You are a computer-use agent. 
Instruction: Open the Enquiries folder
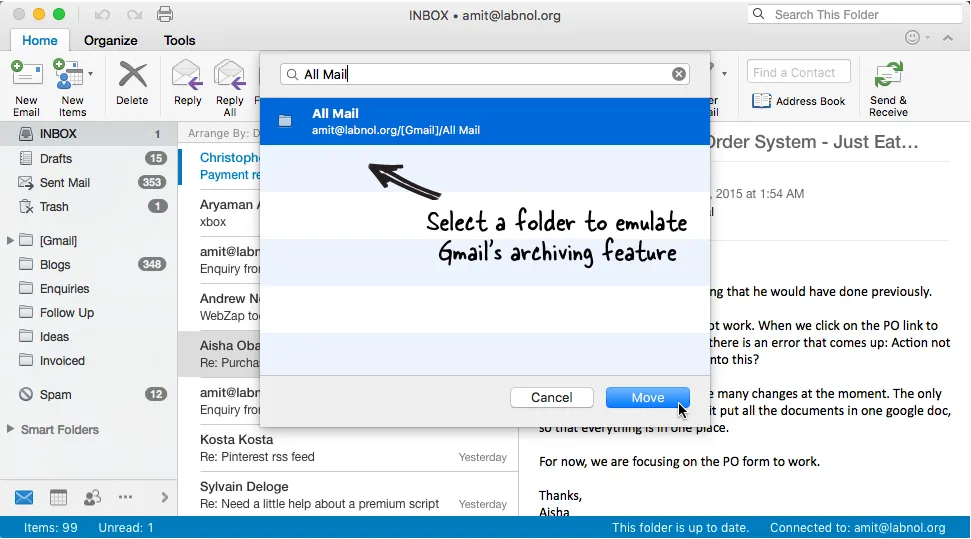(89, 289)
